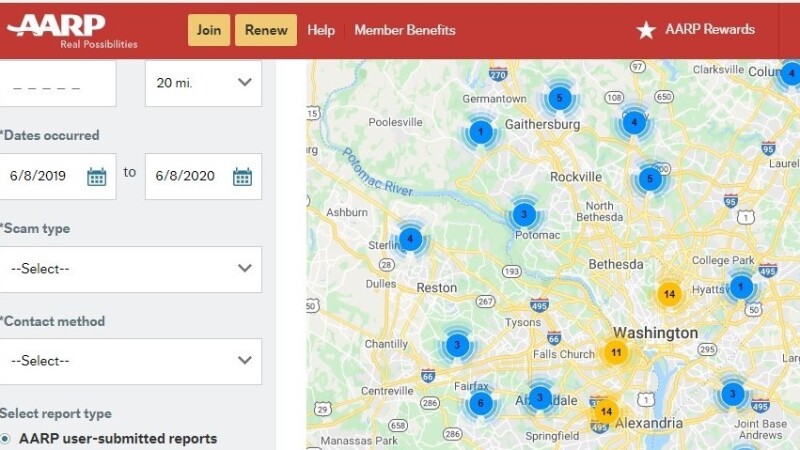Viewport: 800px width, 450px height.
Task: Click the blue 3 cluster above Potomac
Action: 524,214
